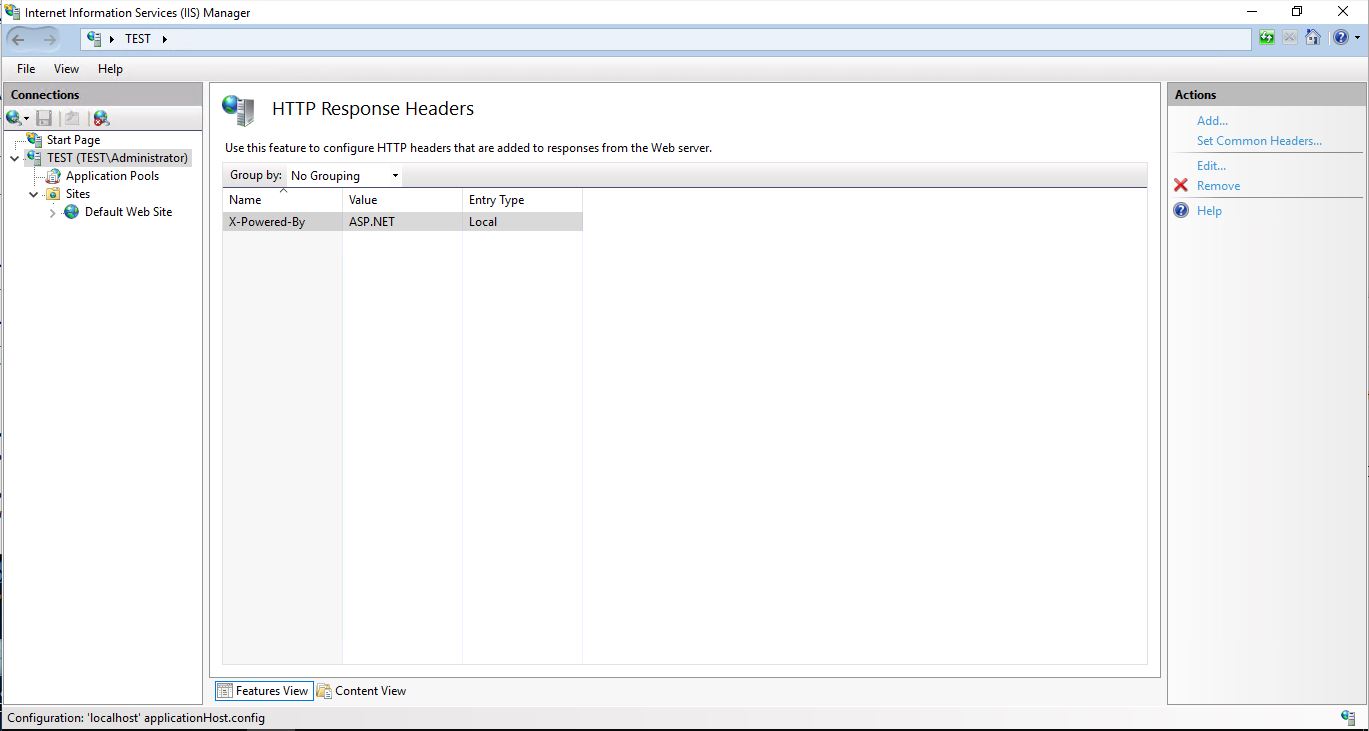Open the Create New Connection globe icon
Viewport: 1369px width, 731px height.
[12, 117]
